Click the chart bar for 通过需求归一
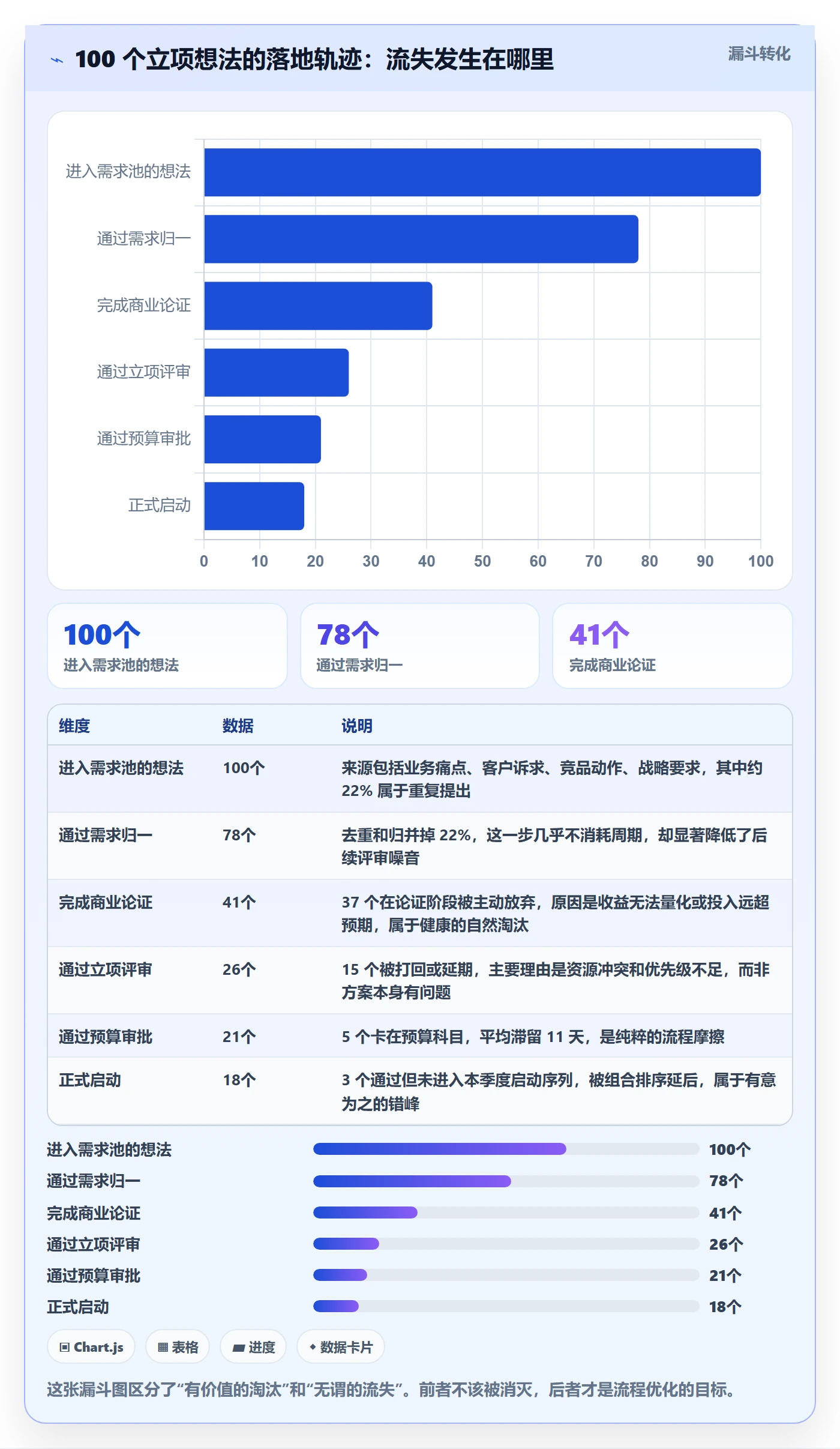This screenshot has height=1449, width=840. [421, 239]
